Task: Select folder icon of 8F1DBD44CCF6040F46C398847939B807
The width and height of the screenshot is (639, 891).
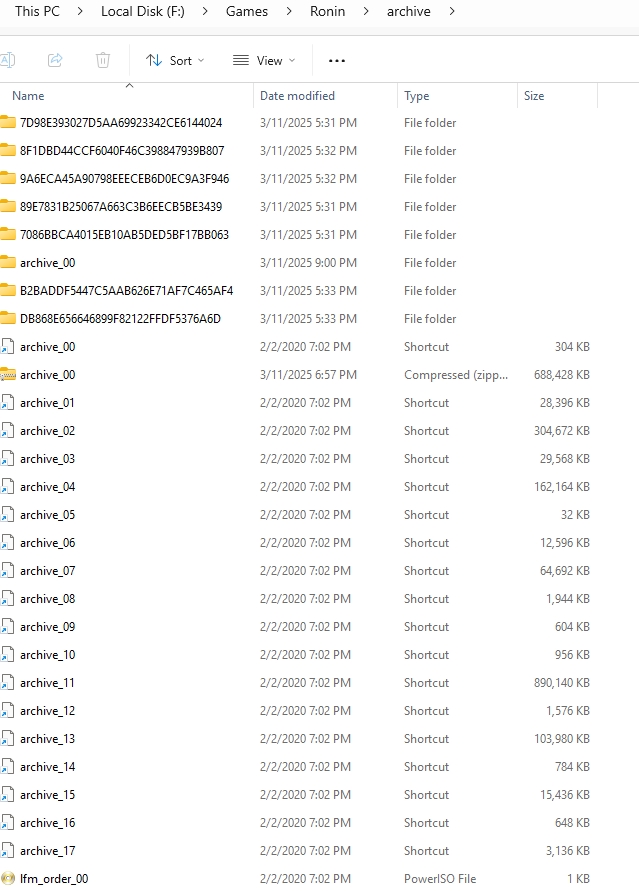Action: (x=8, y=150)
